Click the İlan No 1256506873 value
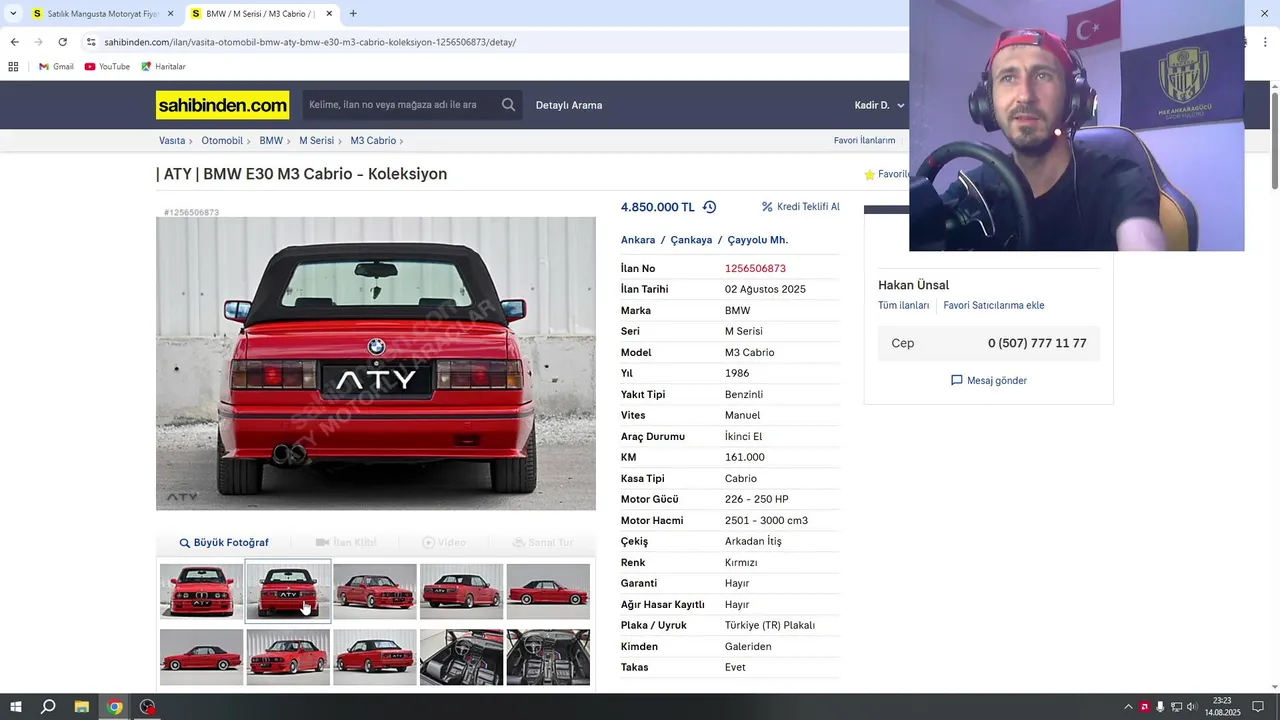The width and height of the screenshot is (1280, 720). (x=755, y=269)
